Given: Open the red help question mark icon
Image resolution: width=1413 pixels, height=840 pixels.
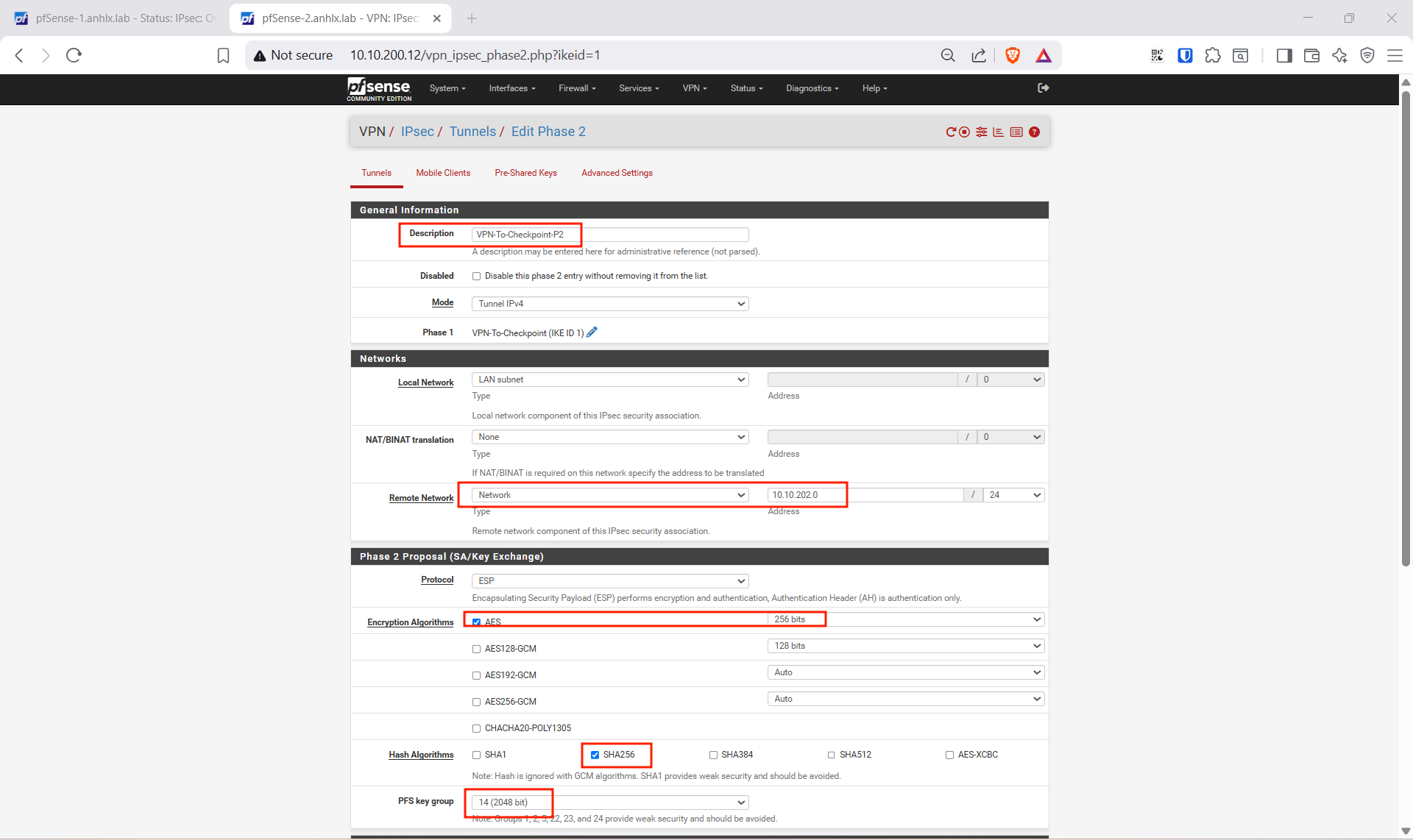Looking at the screenshot, I should (x=1034, y=132).
